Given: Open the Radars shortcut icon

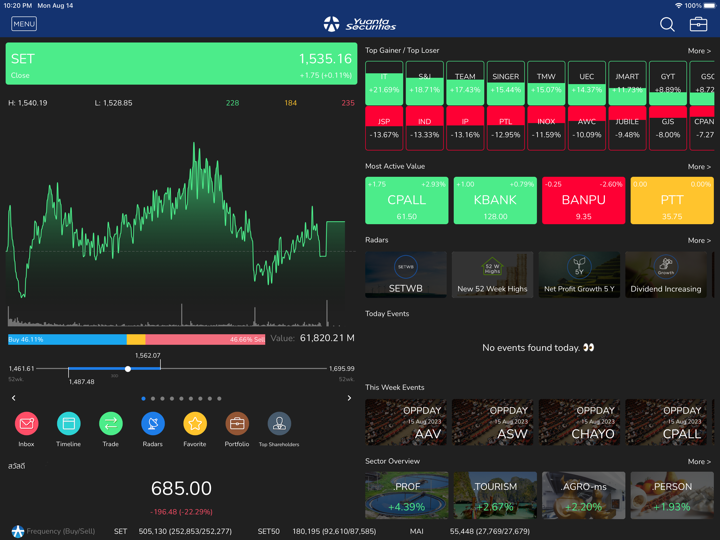Looking at the screenshot, I should pos(152,424).
